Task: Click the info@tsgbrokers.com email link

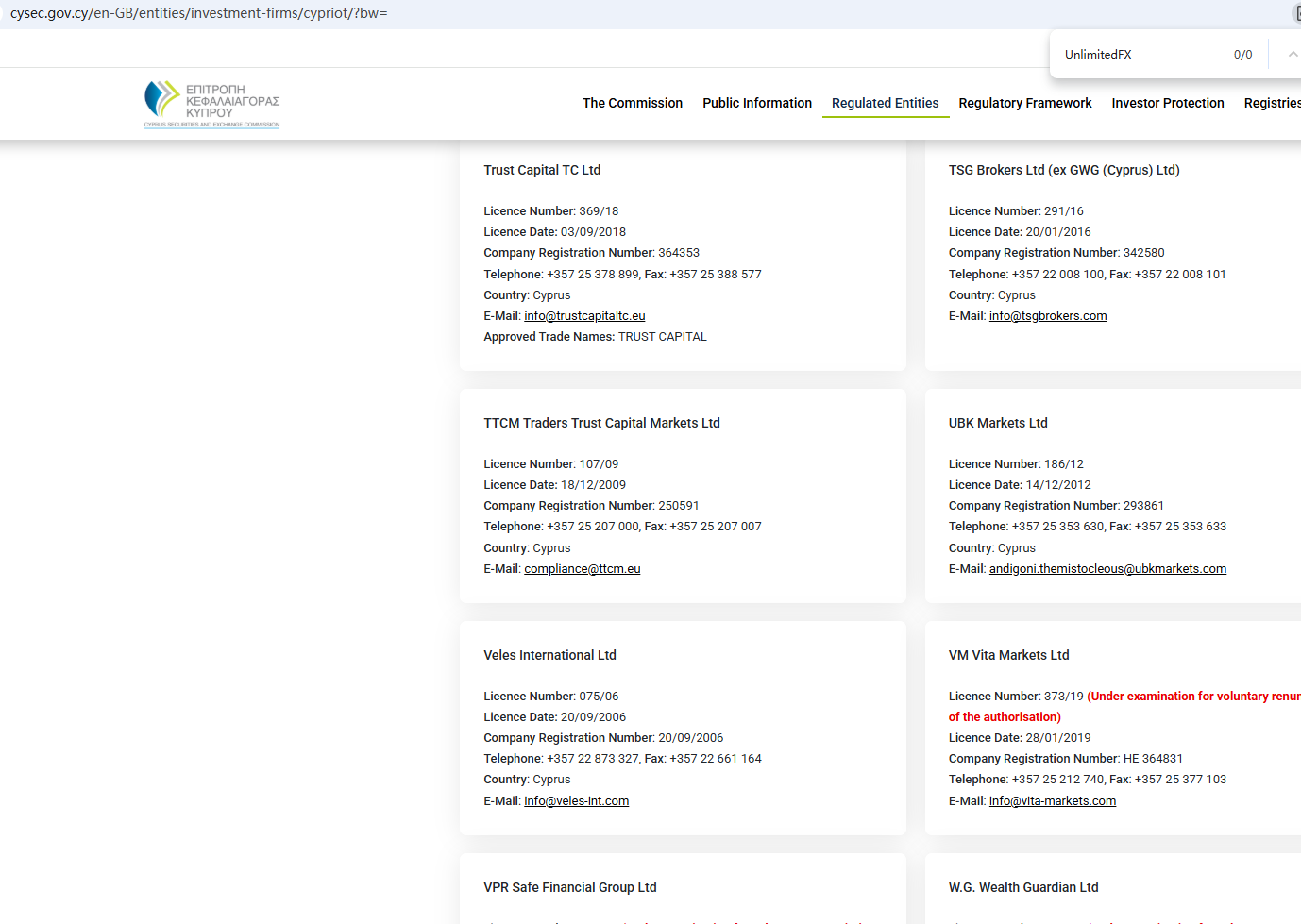Action: coord(1047,316)
